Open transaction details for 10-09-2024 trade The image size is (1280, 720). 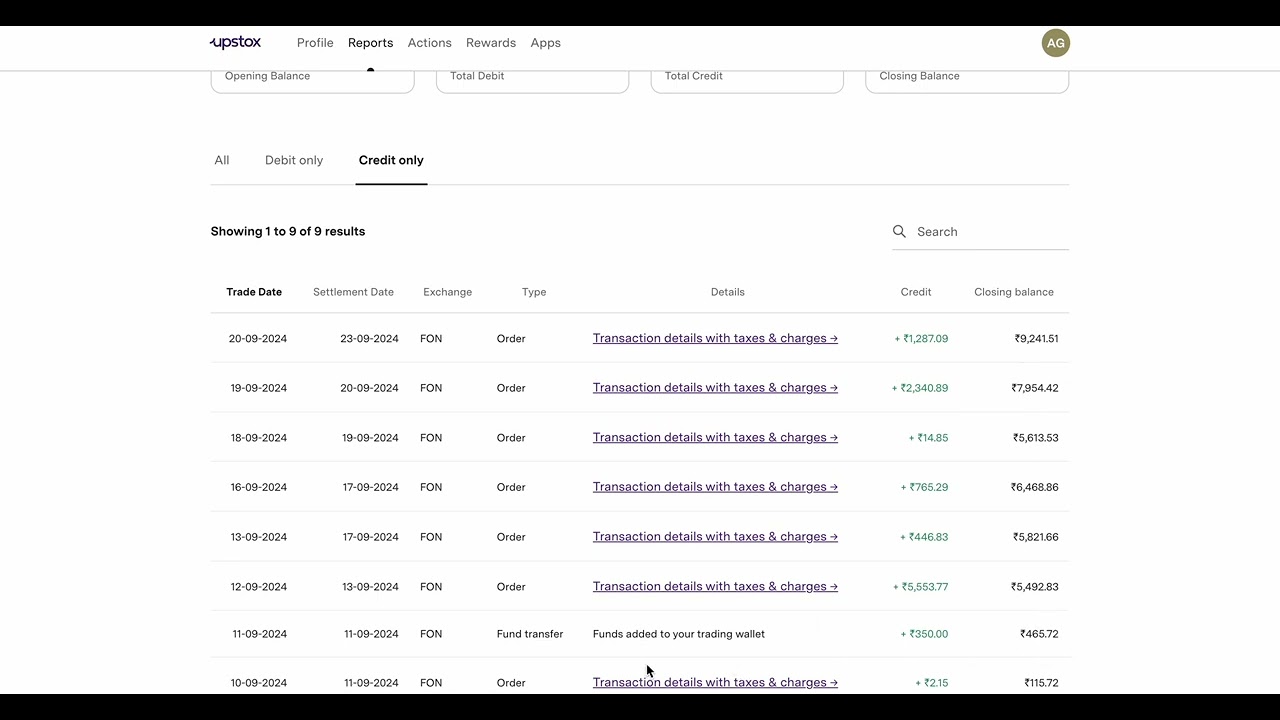(x=715, y=682)
